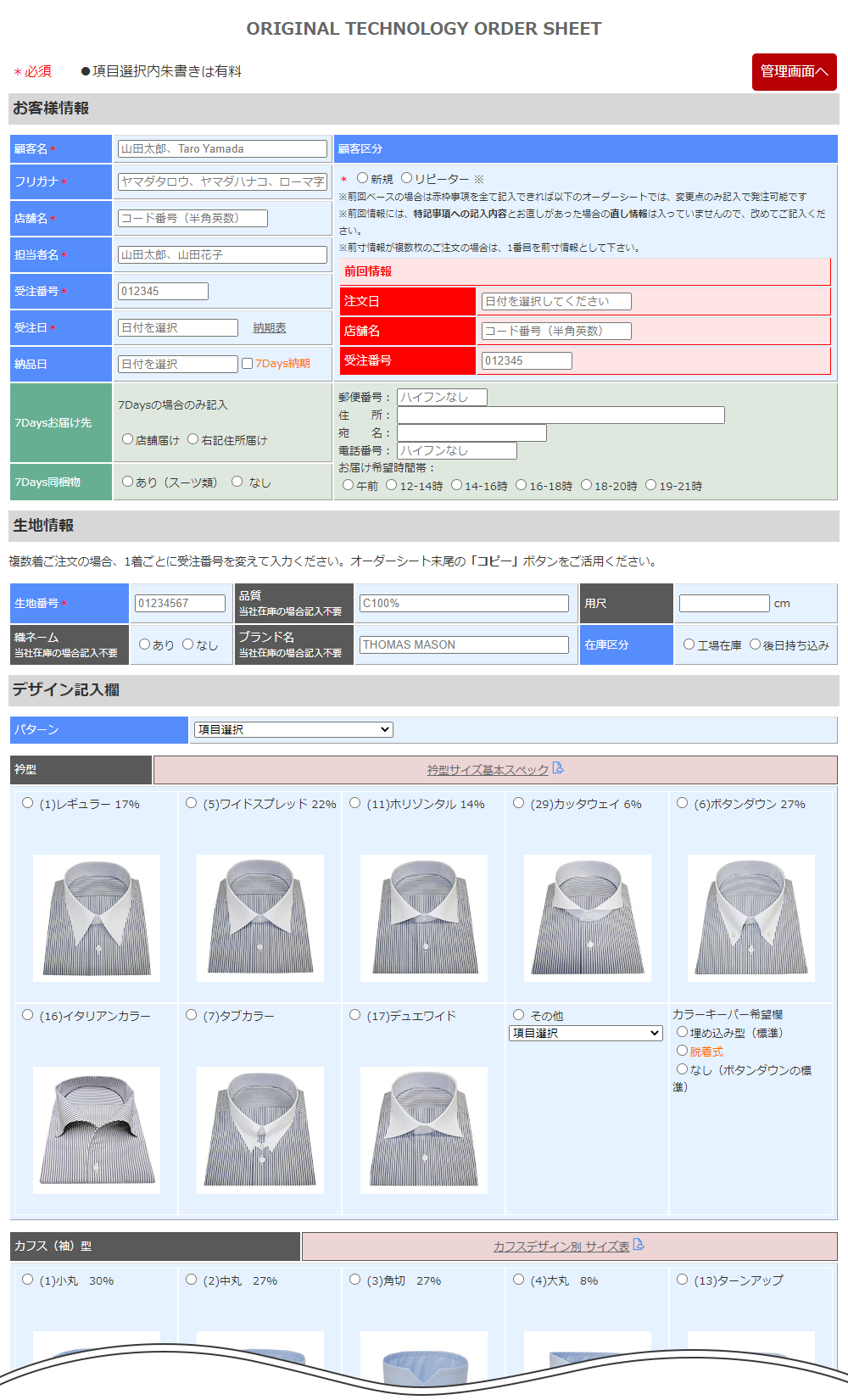Focus the 生地番号 text field
Image resolution: width=848 pixels, height=1400 pixels.
click(180, 604)
